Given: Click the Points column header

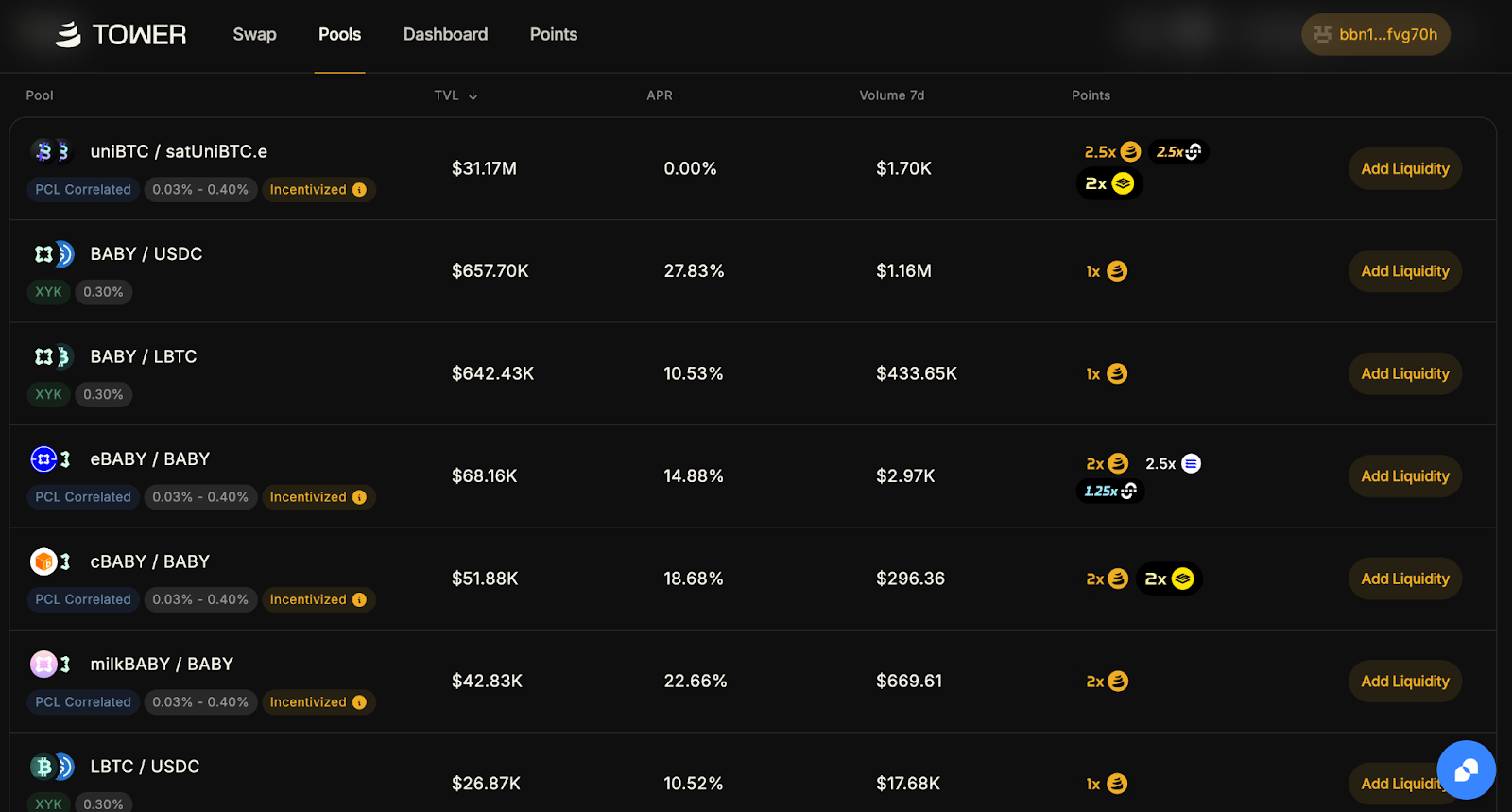Looking at the screenshot, I should click(1091, 95).
